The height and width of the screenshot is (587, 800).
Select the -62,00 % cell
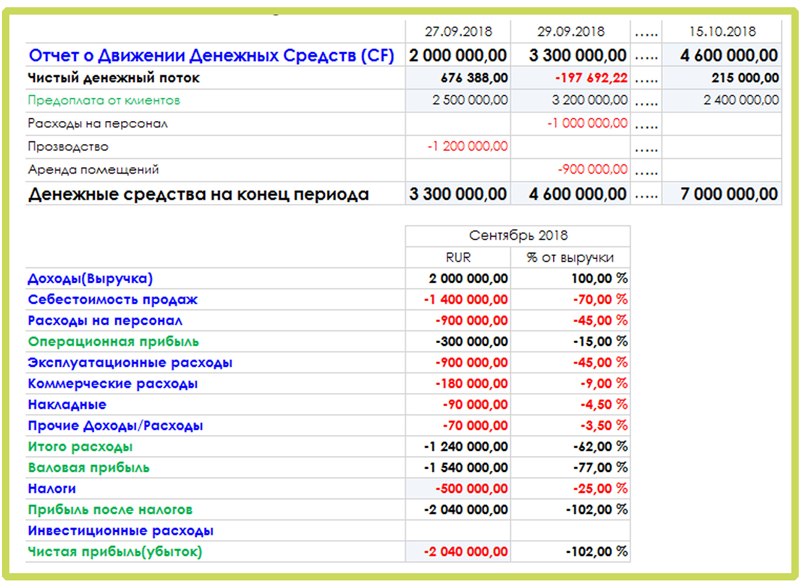click(570, 446)
